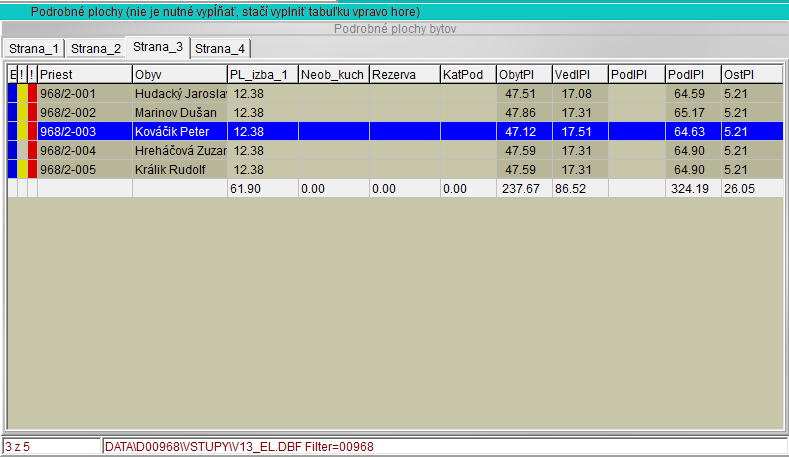Click resident Marinov Dušan
789x457 pixels.
click(180, 113)
